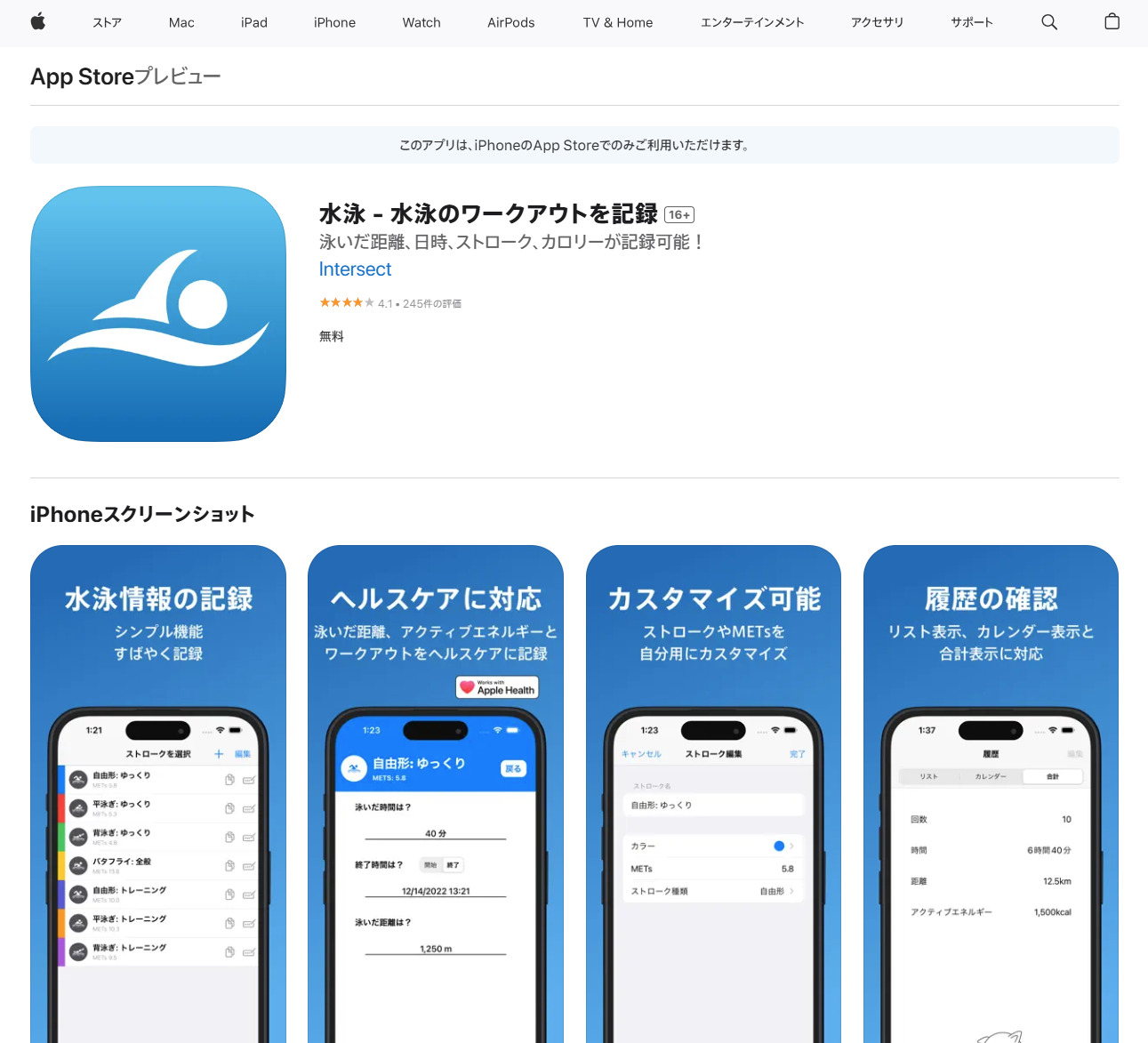Open the 水泳情報の記録 screenshot
Viewport: 1148px width, 1043px height.
(158, 794)
